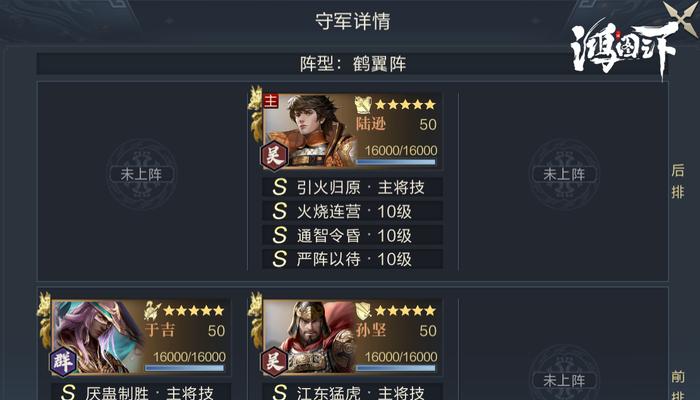Click the cavalry troop icon on 于吉's card
Image resolution: width=700 pixels, height=400 pixels.
152,311
